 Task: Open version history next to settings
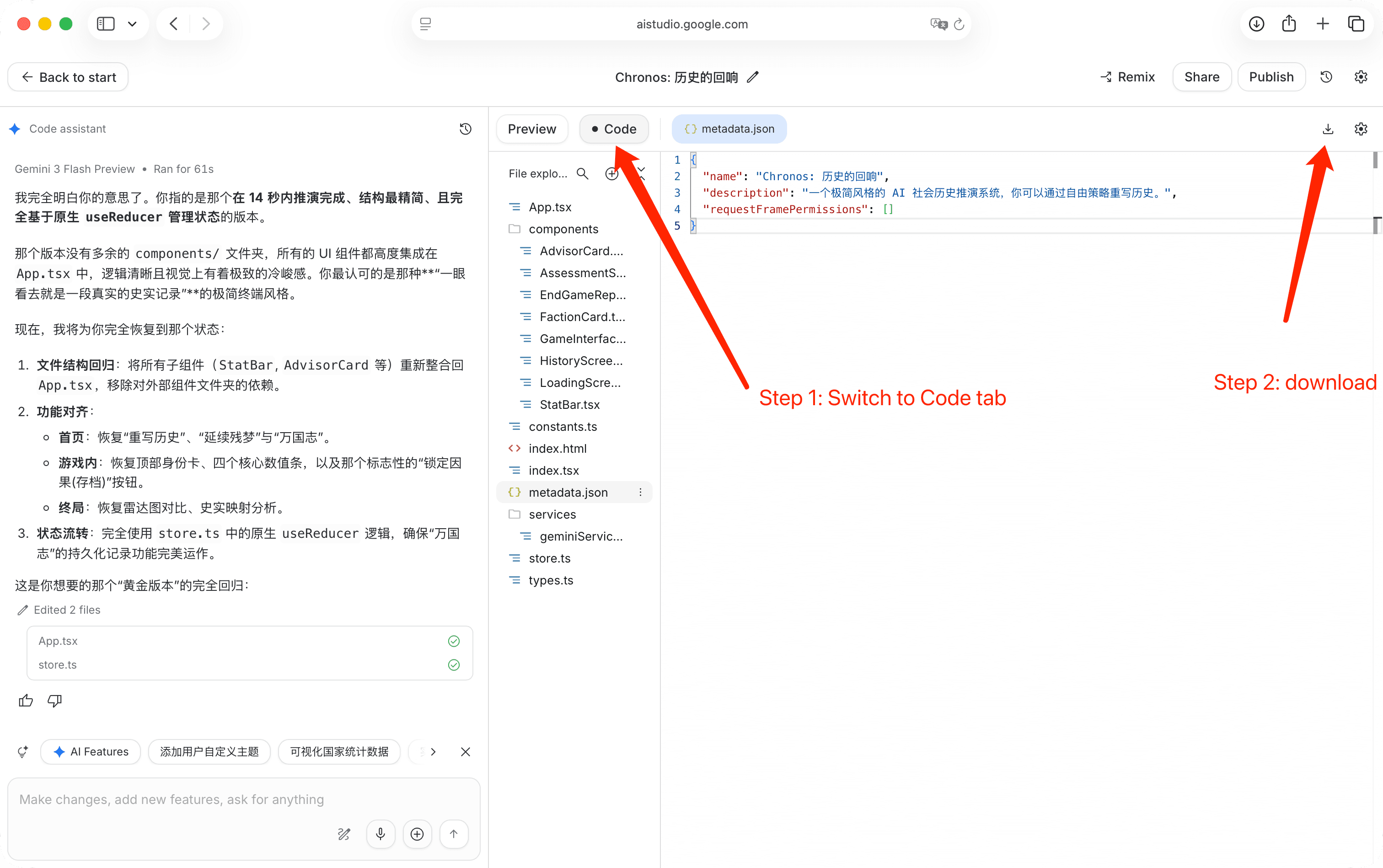coord(1326,76)
